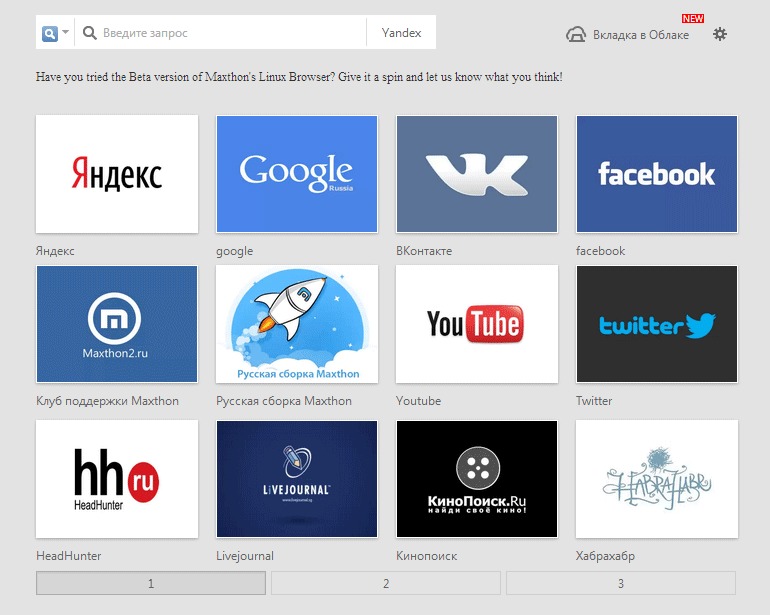Click the Maxthon Linux Browser beta announcement
Image resolution: width=770 pixels, height=615 pixels.
299,77
